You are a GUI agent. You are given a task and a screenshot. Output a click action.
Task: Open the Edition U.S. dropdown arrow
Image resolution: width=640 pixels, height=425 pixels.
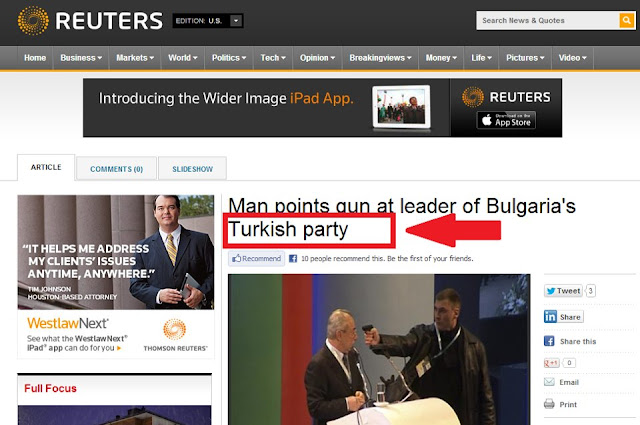click(x=236, y=20)
